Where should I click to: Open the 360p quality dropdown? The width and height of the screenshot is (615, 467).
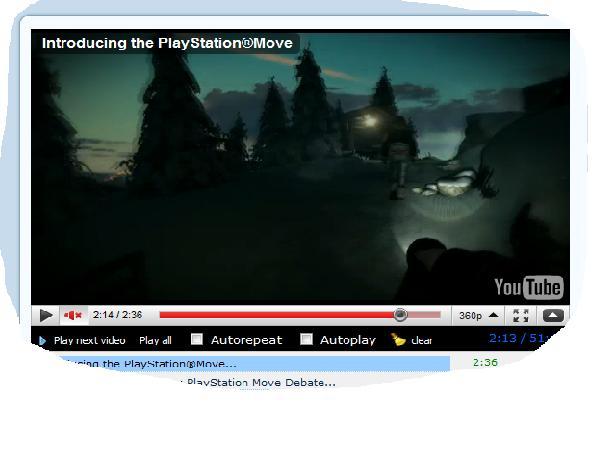click(477, 315)
